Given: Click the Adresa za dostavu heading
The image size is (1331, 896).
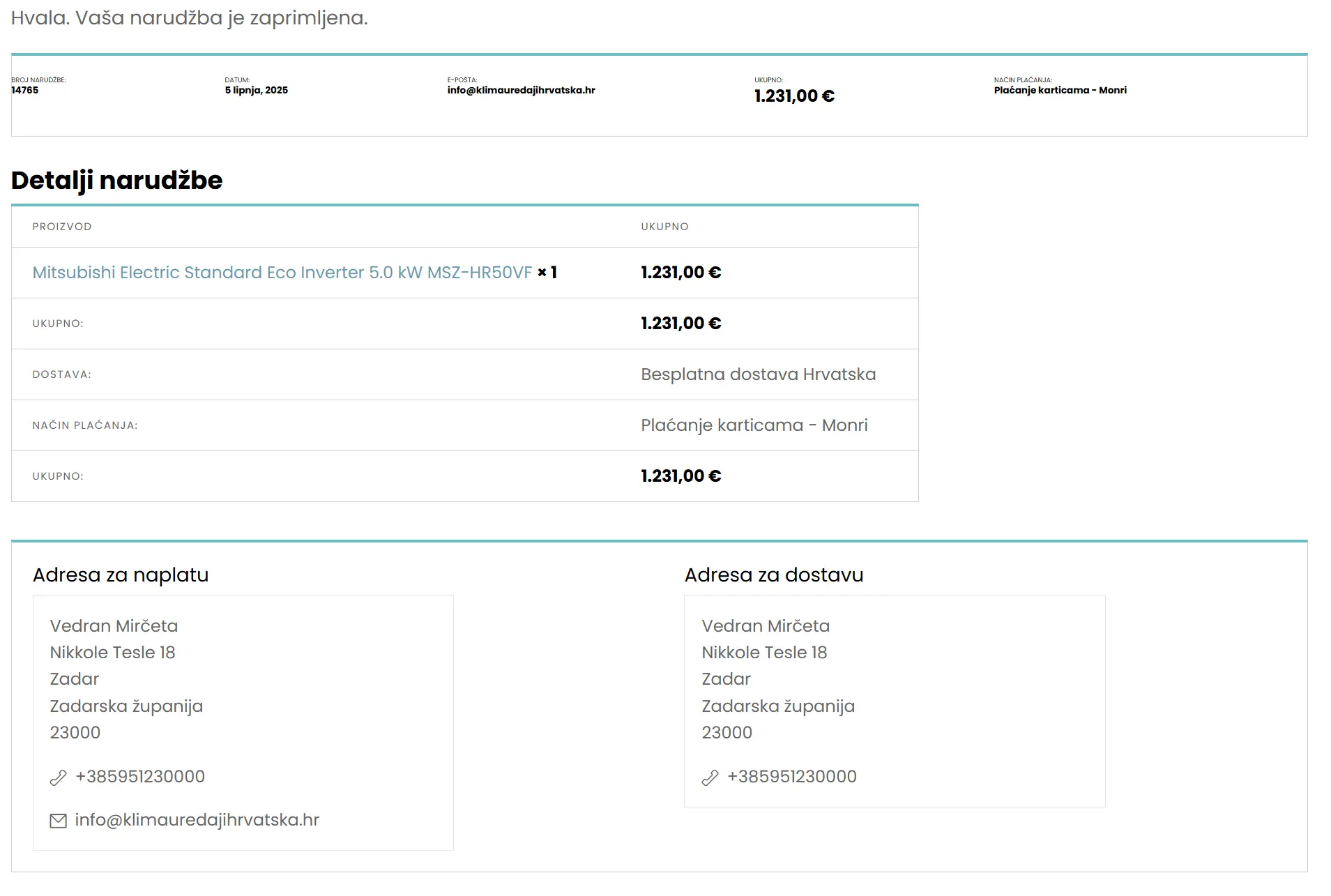Looking at the screenshot, I should pyautogui.click(x=773, y=575).
